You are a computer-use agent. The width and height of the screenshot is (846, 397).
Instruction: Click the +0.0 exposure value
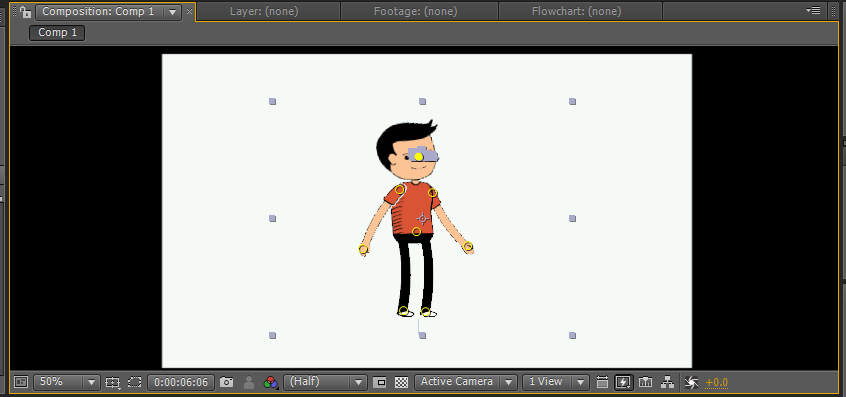click(x=717, y=383)
